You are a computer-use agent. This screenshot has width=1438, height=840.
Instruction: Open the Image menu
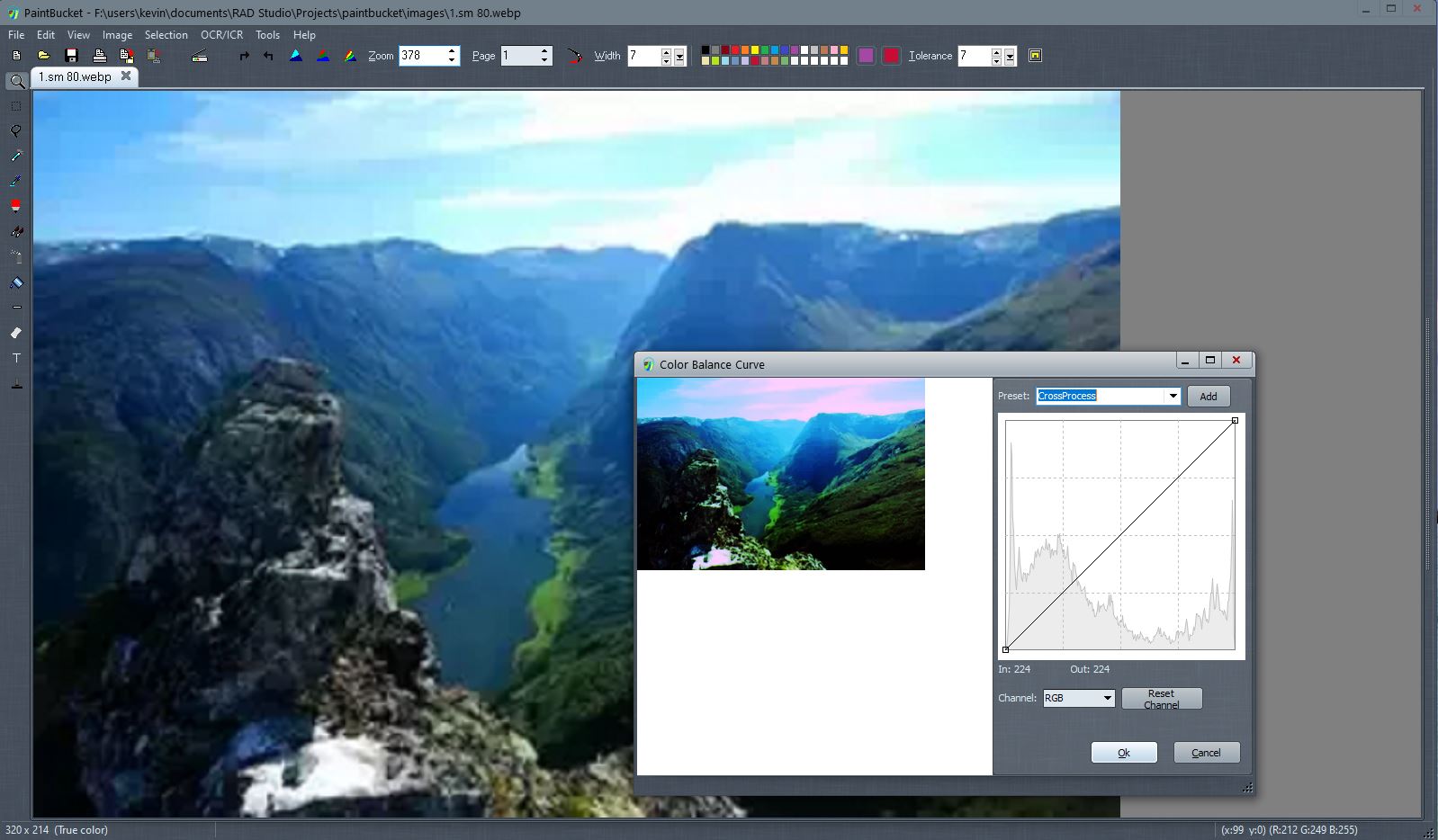(x=117, y=34)
